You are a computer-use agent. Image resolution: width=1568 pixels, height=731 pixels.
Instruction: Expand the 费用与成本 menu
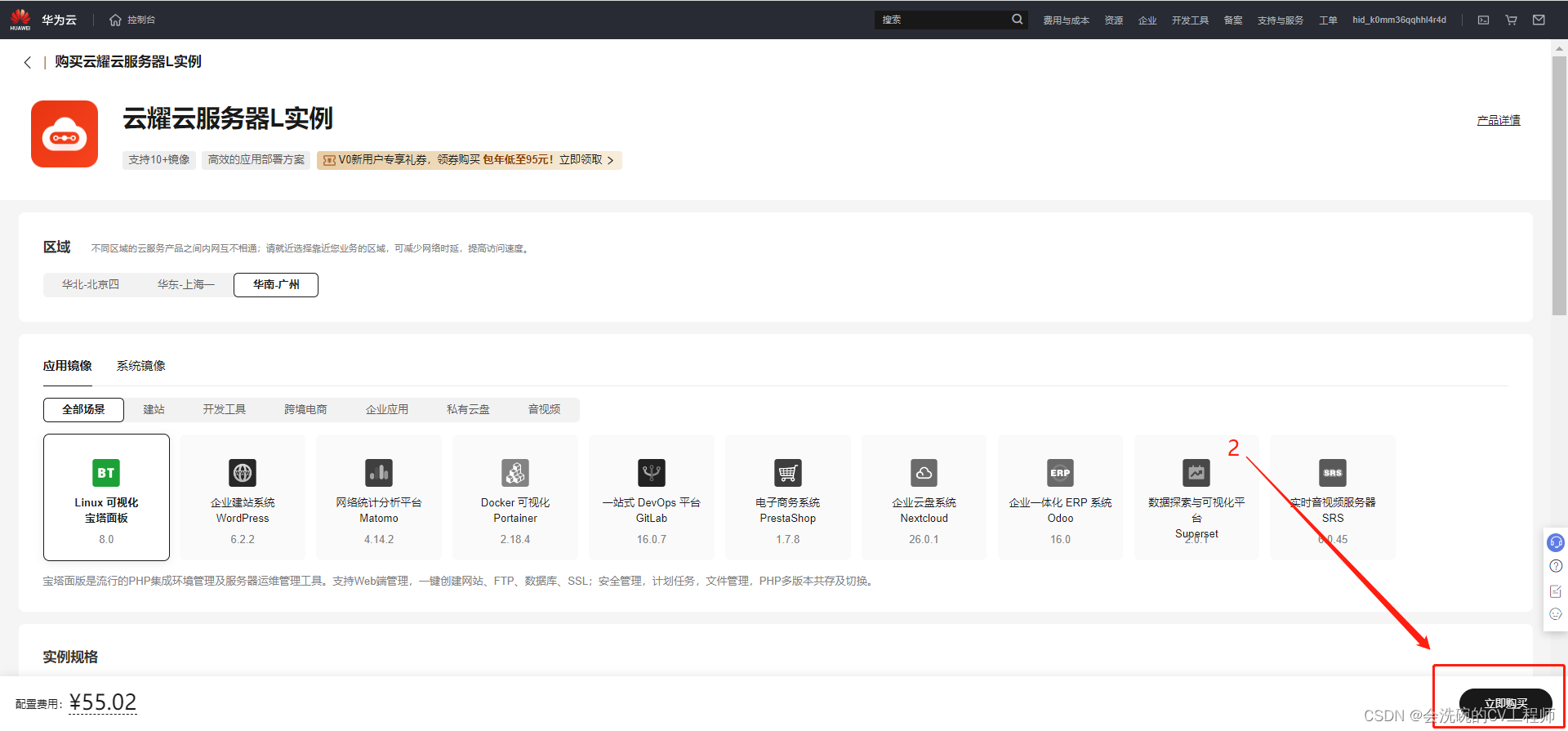point(1066,20)
